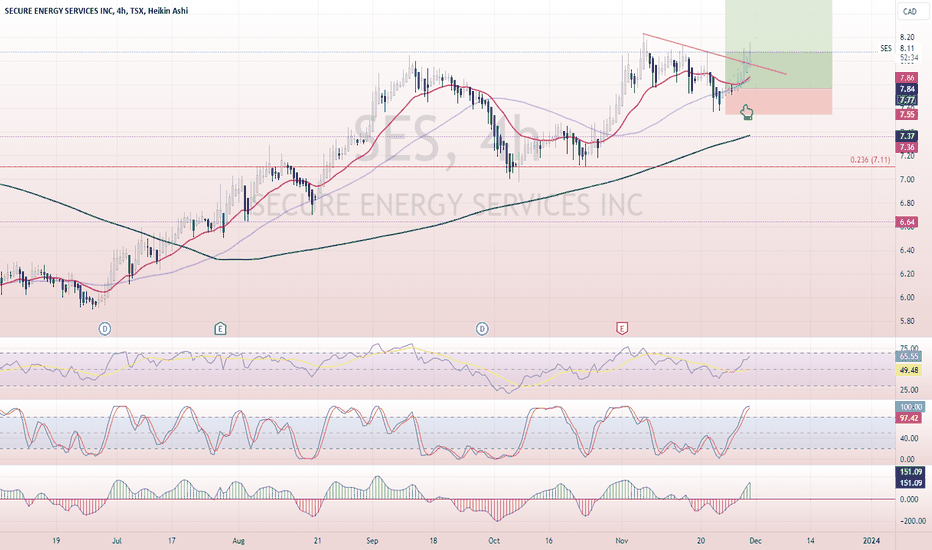Click the dividend D marker near October
Image resolution: width=932 pixels, height=550 pixels.
pos(482,328)
